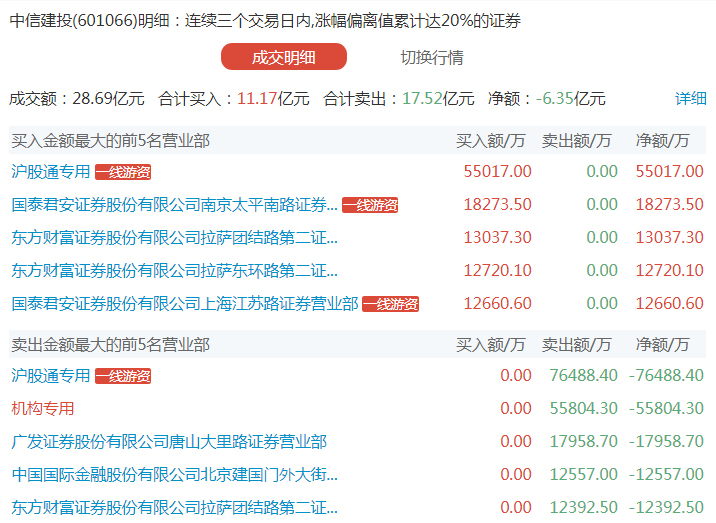Click the net value -17958.70
Viewport: 716px width, 523px height.
(666, 442)
